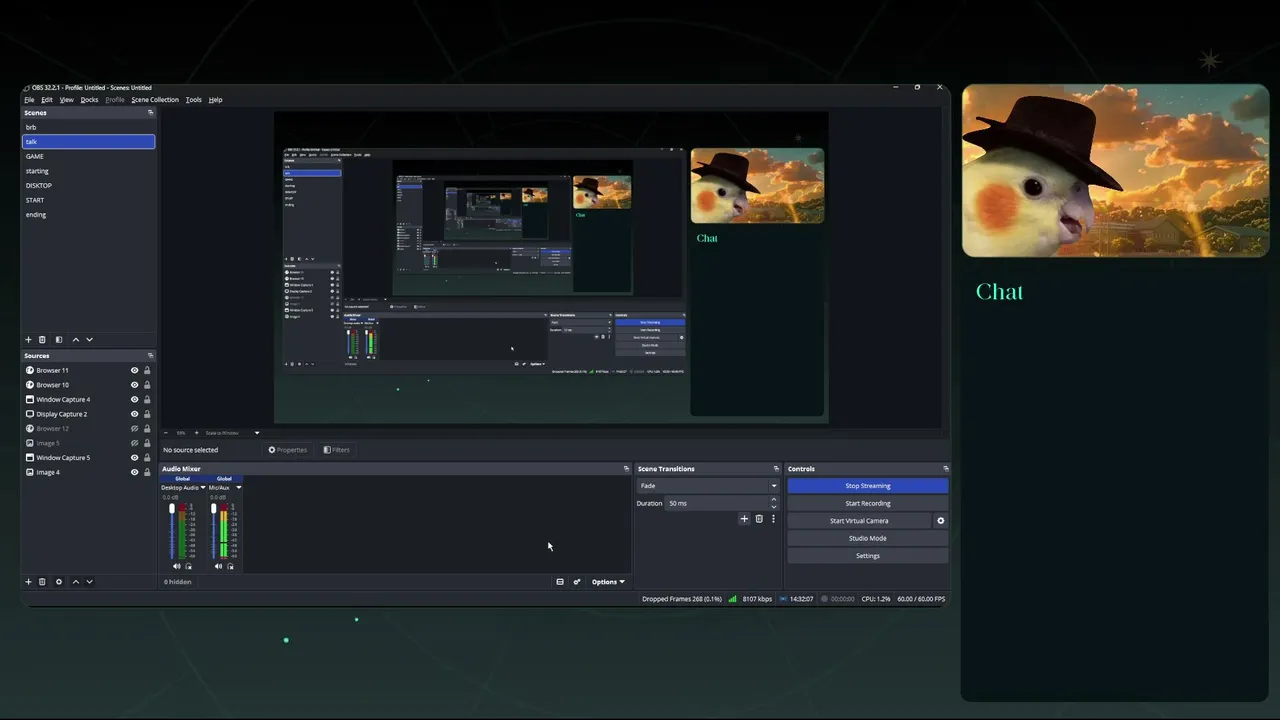The image size is (1280, 720).
Task: Open the Desktop Audio channel dropdown arrow
Action: [203, 488]
